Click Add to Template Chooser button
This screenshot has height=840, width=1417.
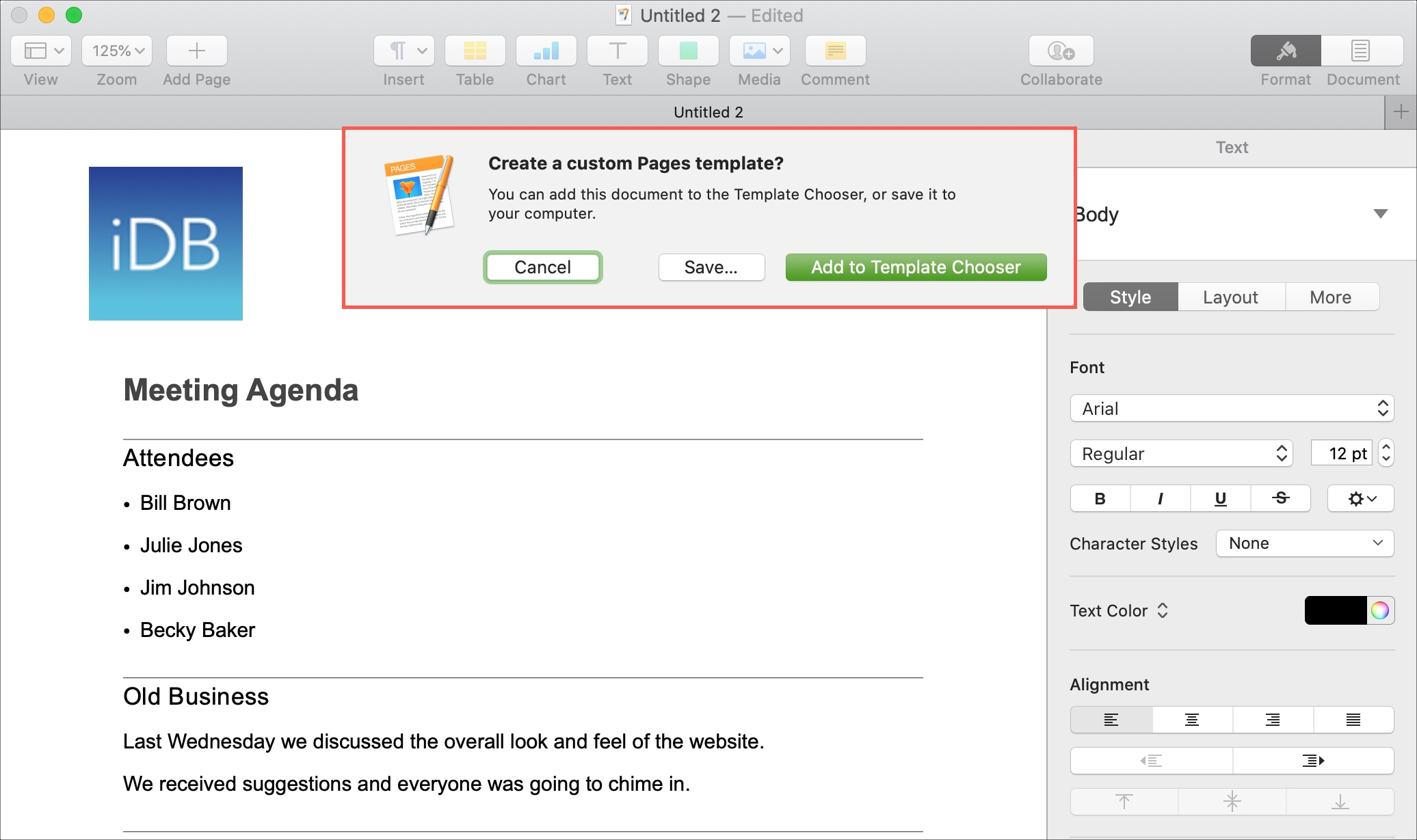[915, 266]
